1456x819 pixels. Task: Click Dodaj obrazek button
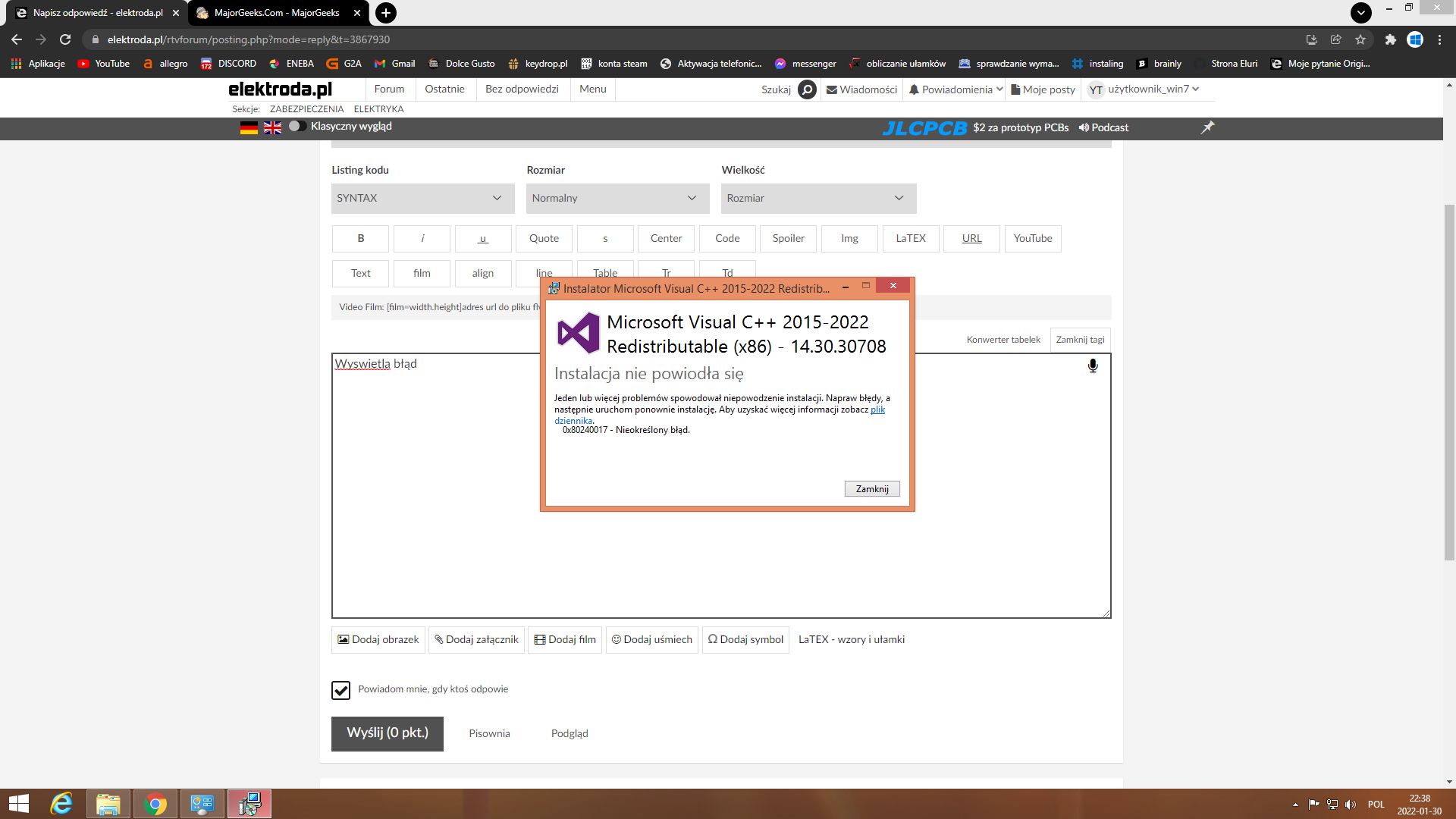(378, 640)
